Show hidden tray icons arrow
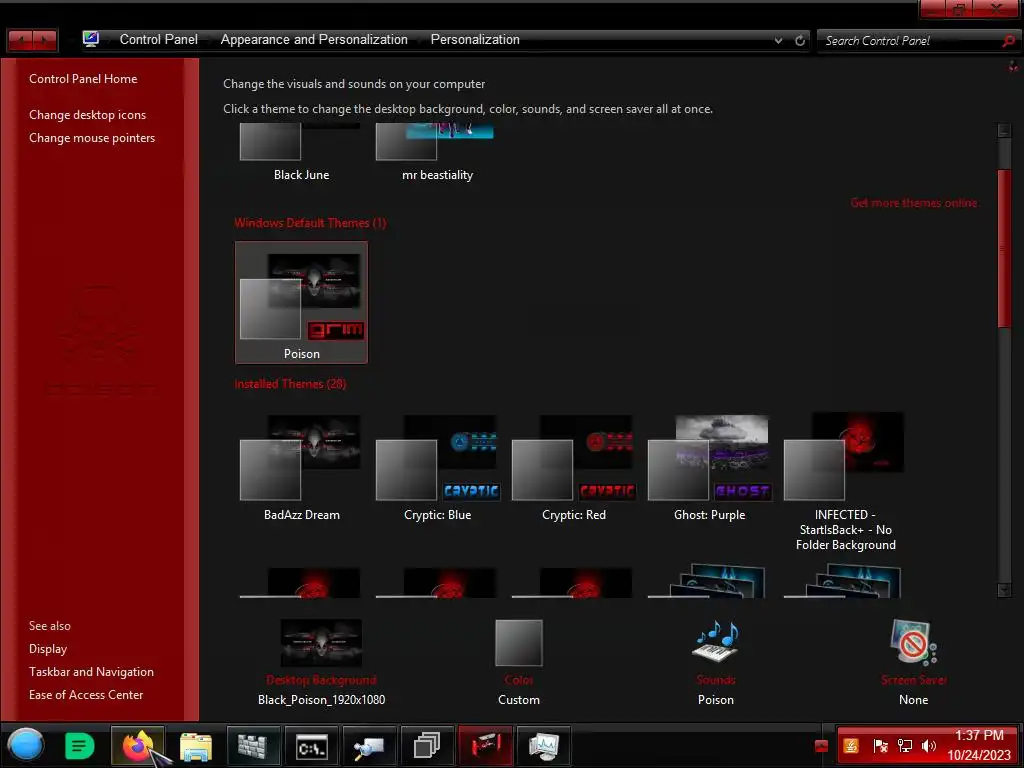This screenshot has height=768, width=1024. point(822,746)
